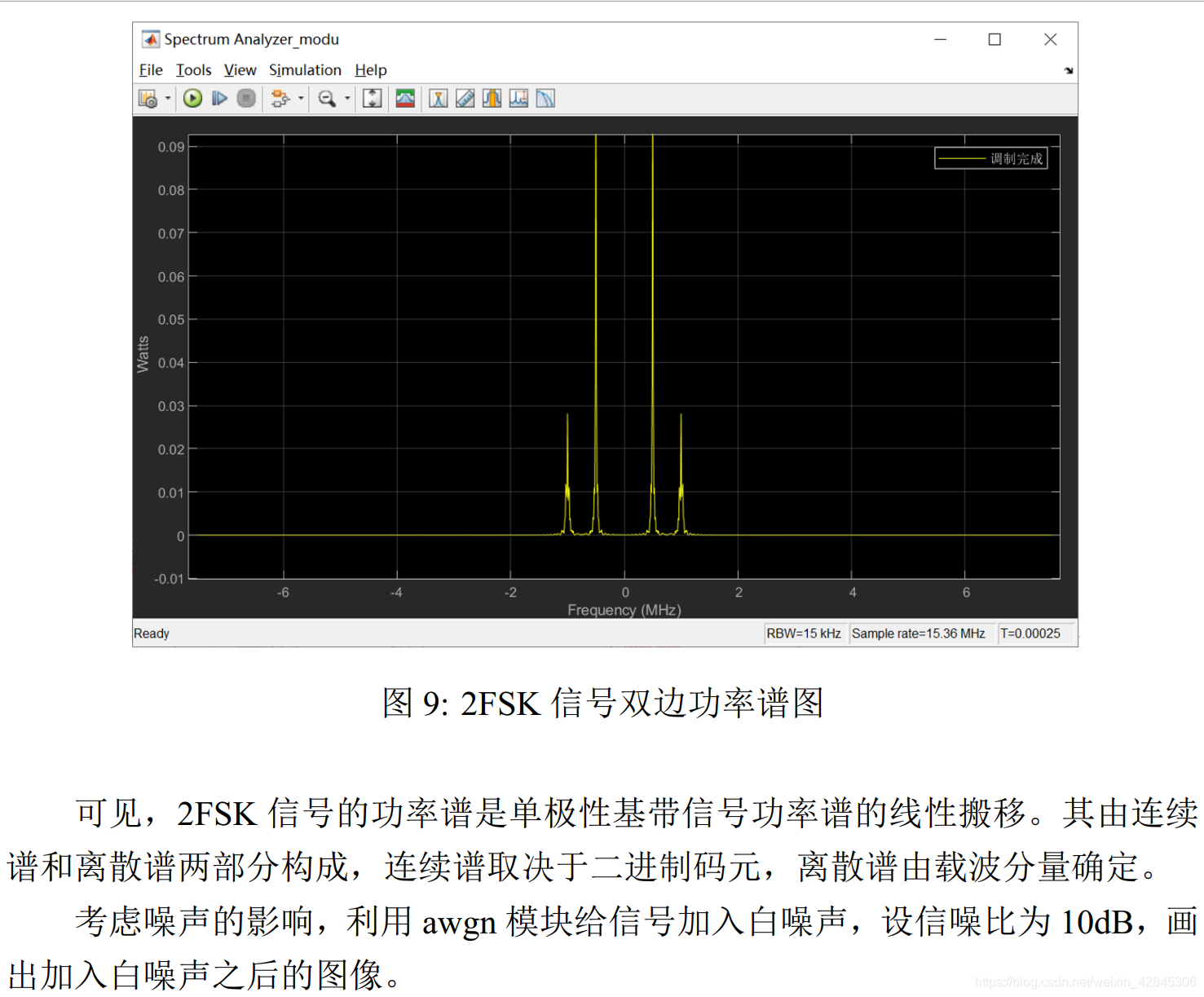
Task: Scale axes limits to fit
Action: coord(373,99)
